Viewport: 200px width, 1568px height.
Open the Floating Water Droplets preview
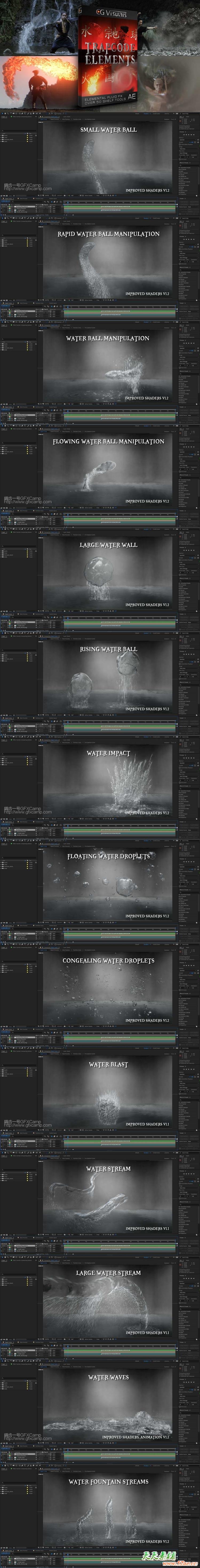click(x=108, y=885)
